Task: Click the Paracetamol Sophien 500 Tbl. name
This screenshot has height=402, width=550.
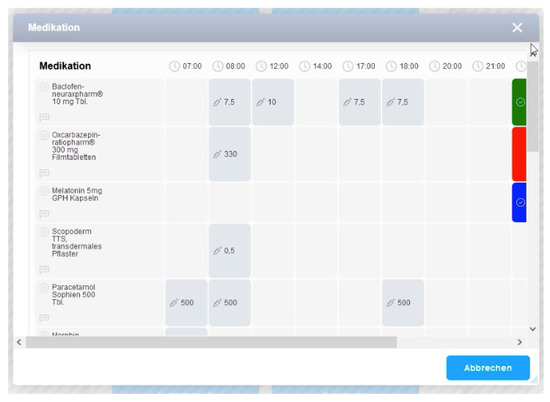Action: click(x=73, y=295)
